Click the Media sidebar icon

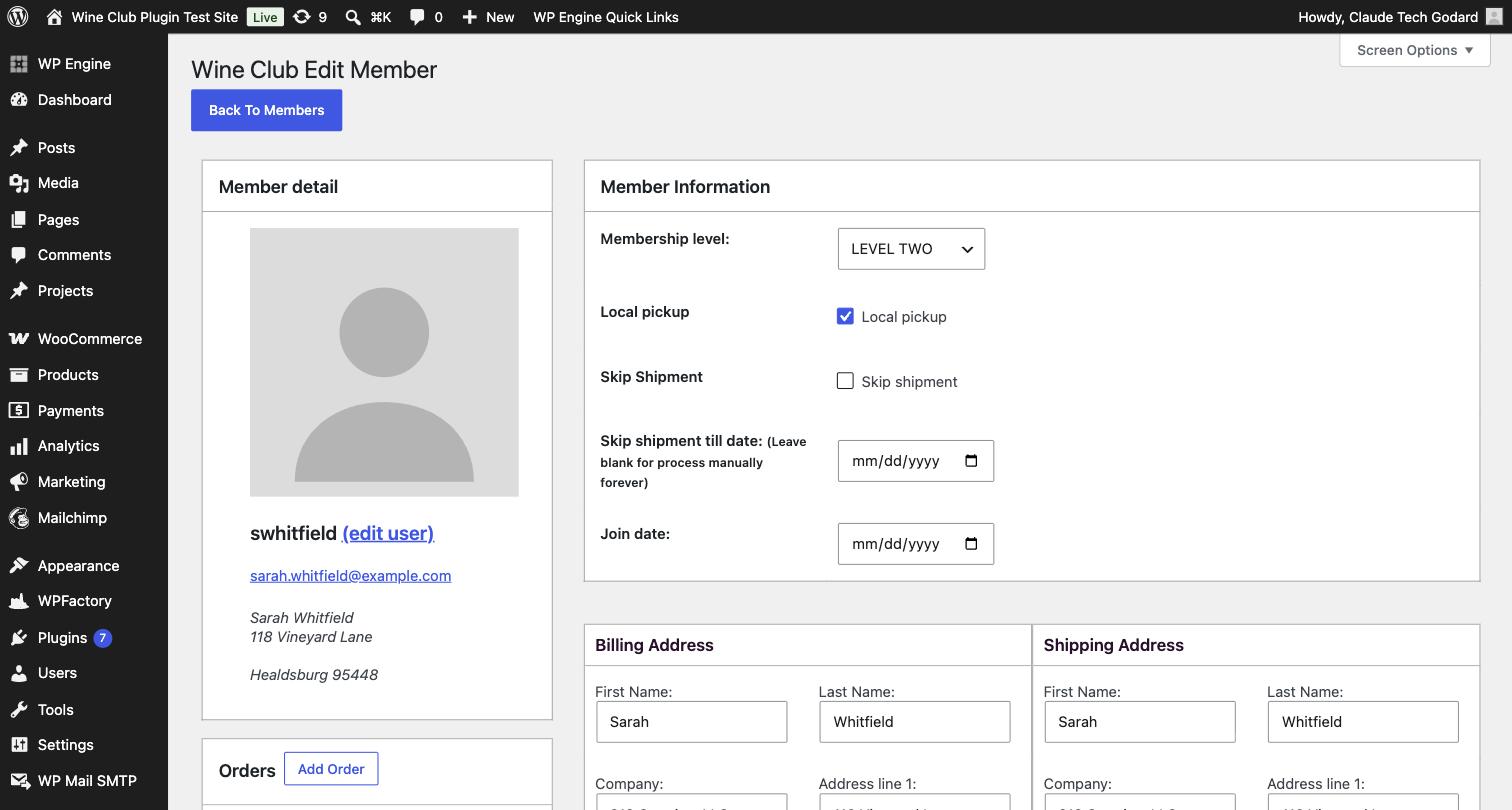click(19, 183)
